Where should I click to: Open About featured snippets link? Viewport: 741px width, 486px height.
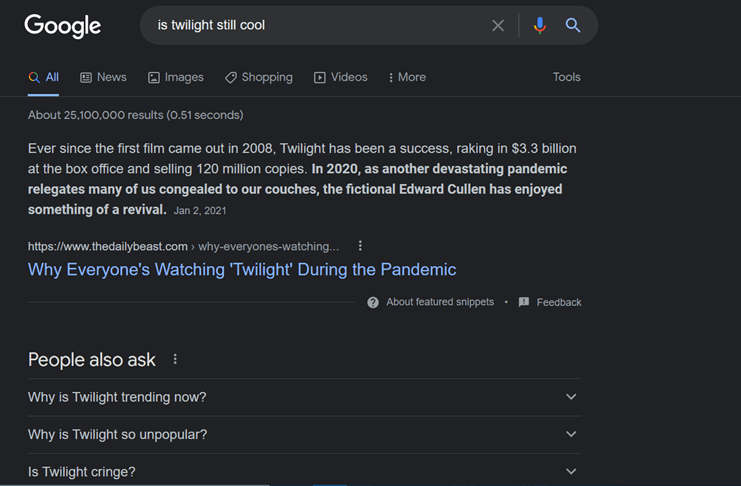pos(440,302)
